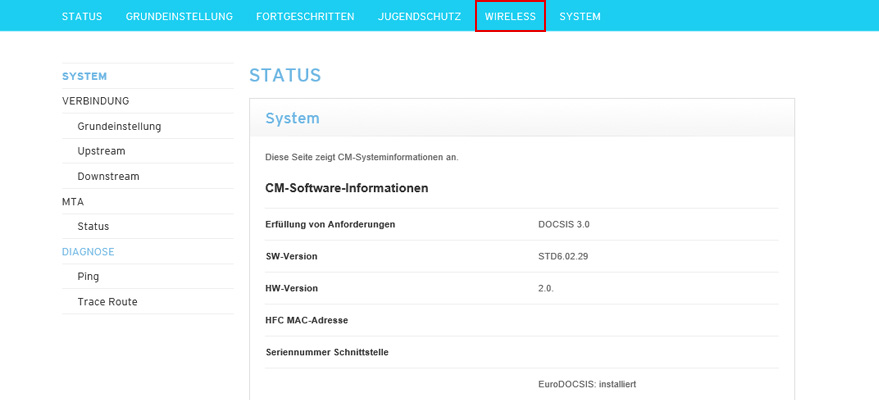879x400 pixels.
Task: Open Status under MTA in sidebar
Action: click(93, 226)
